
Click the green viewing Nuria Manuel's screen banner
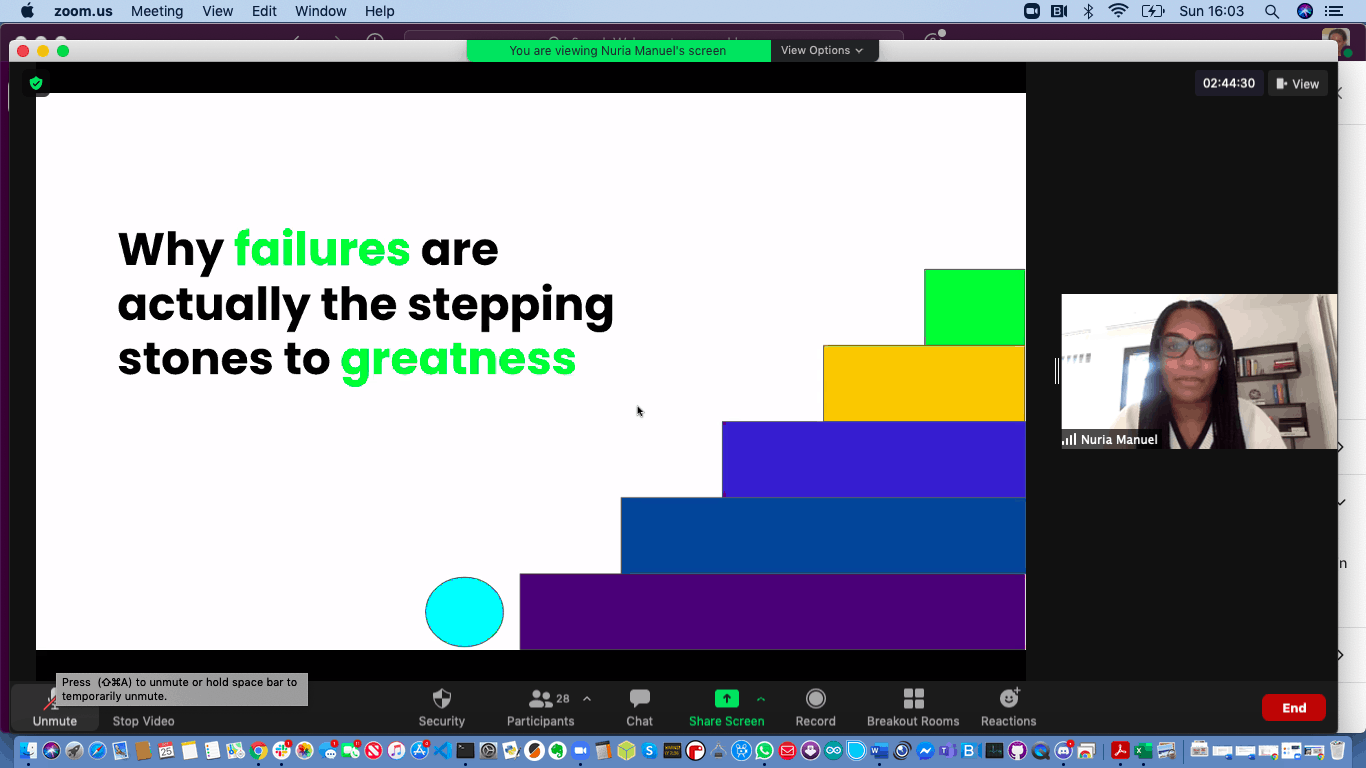coord(618,50)
